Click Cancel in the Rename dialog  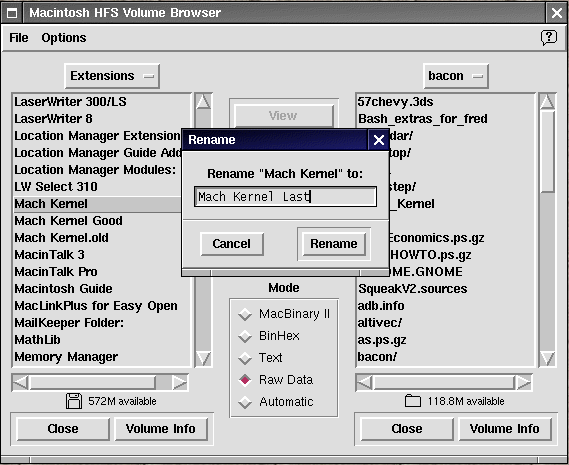tap(232, 244)
